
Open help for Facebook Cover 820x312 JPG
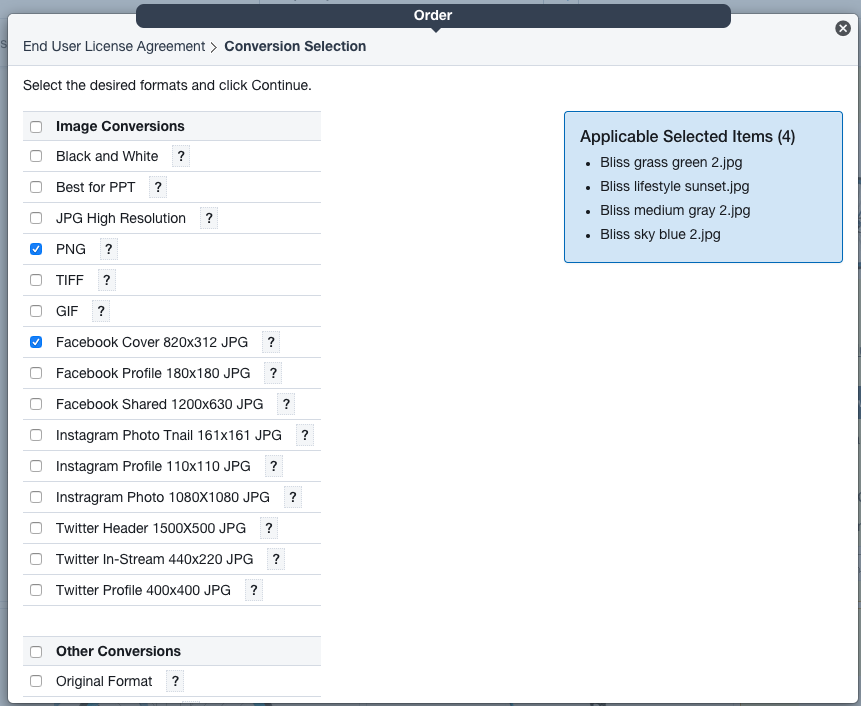(x=270, y=342)
